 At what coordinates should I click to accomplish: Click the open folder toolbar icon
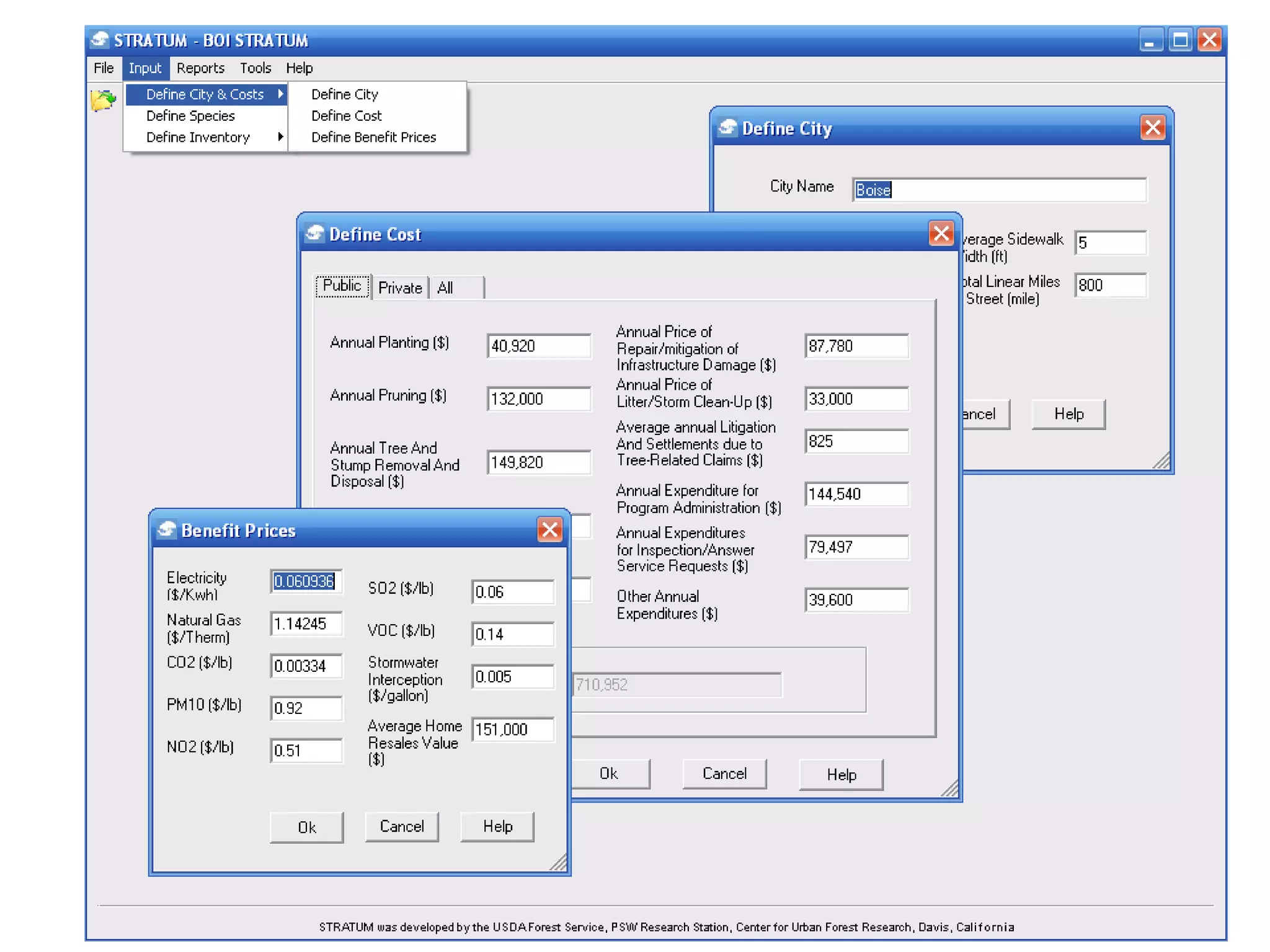[x=102, y=100]
